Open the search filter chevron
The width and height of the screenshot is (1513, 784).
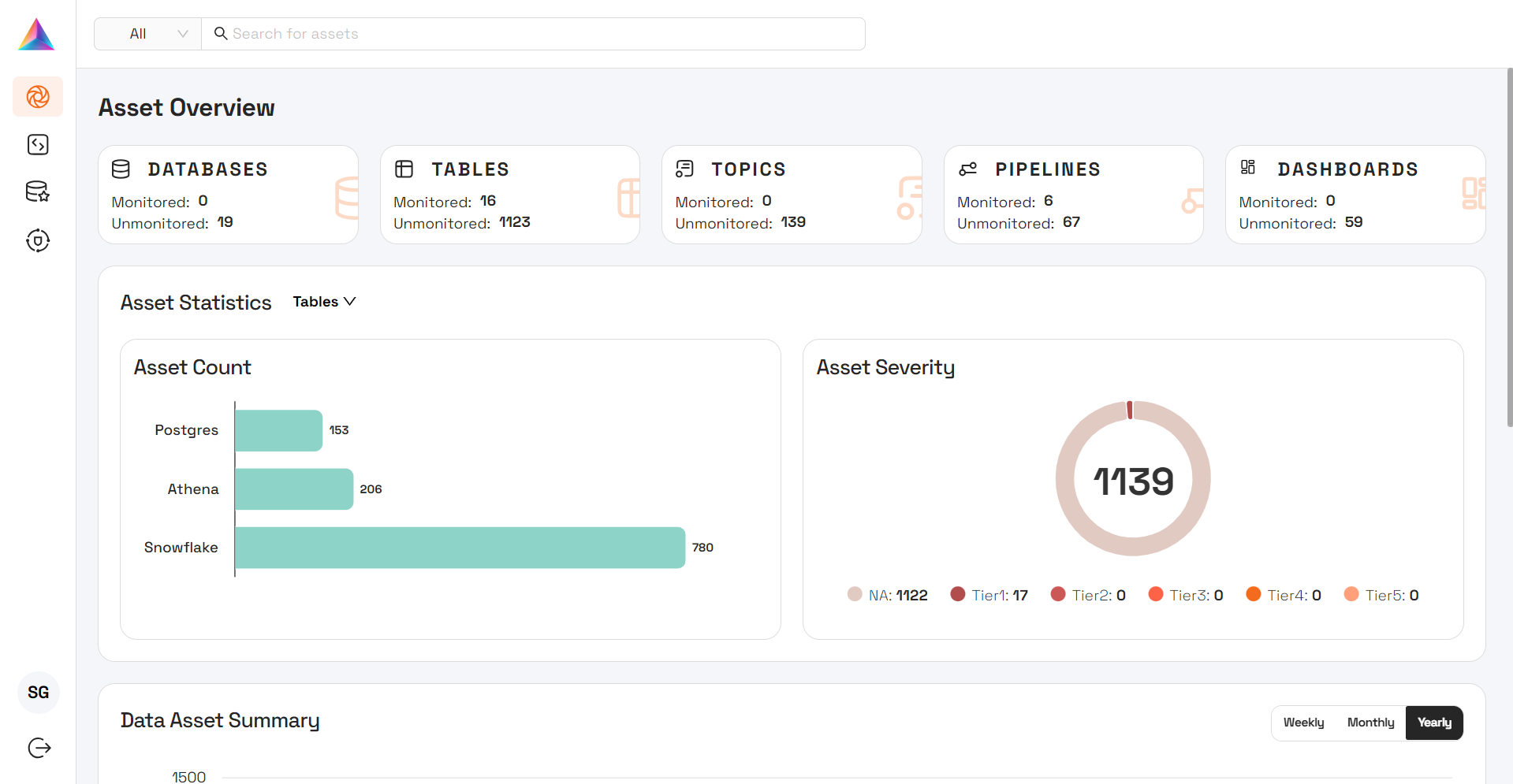click(x=183, y=34)
